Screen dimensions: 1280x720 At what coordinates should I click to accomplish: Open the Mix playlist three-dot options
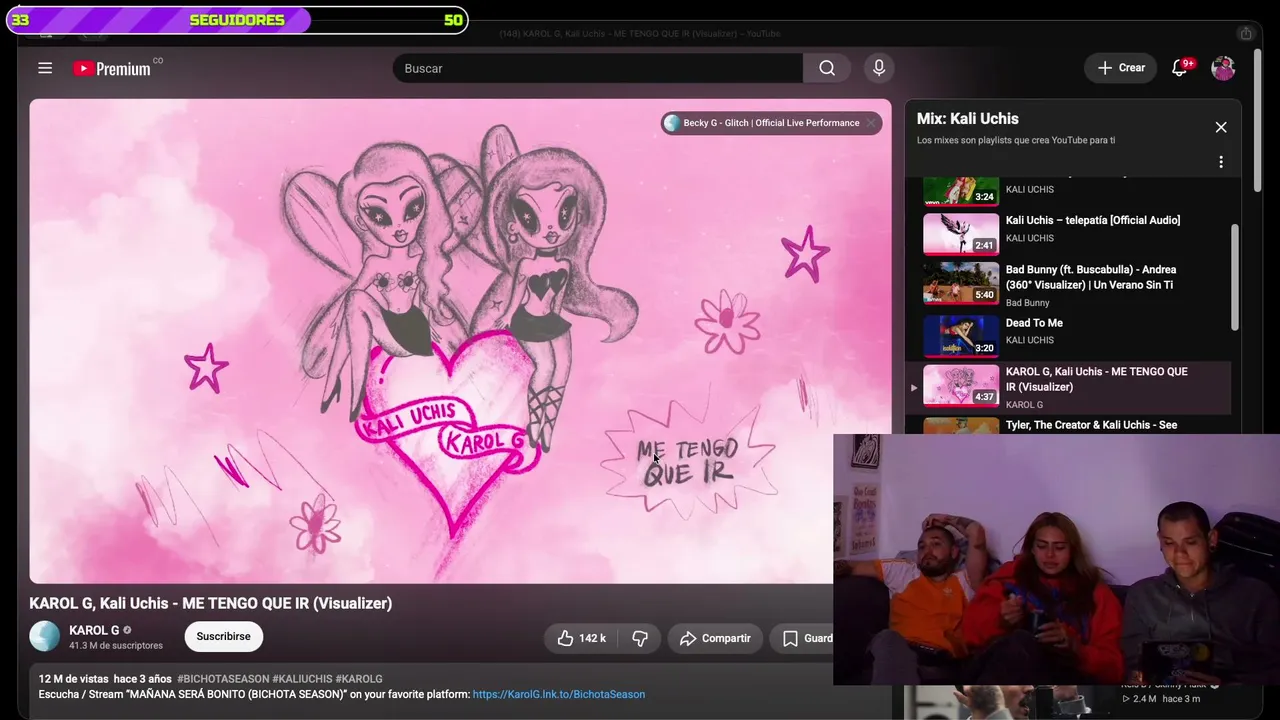pos(1221,162)
